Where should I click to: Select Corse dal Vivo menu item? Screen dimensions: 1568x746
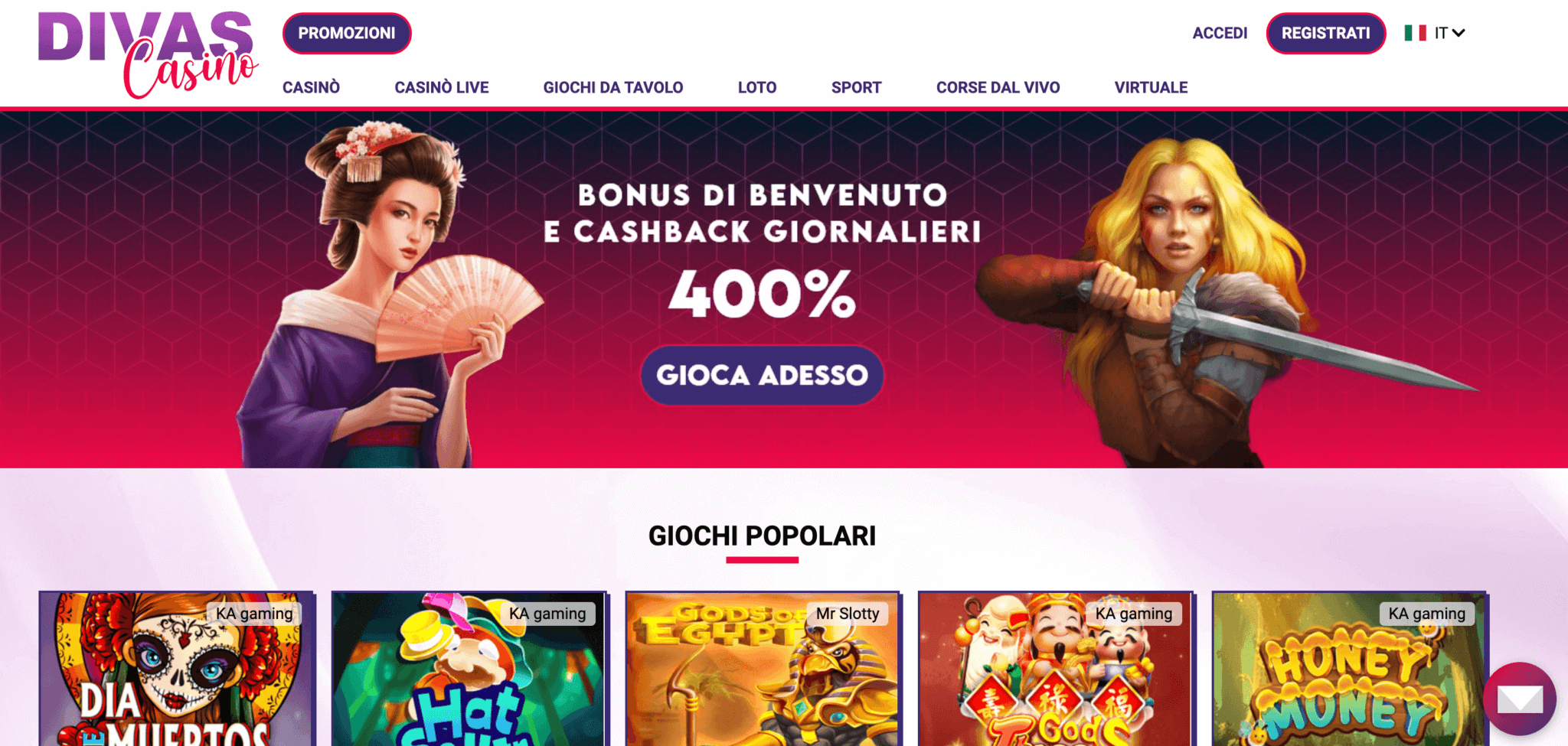[998, 88]
